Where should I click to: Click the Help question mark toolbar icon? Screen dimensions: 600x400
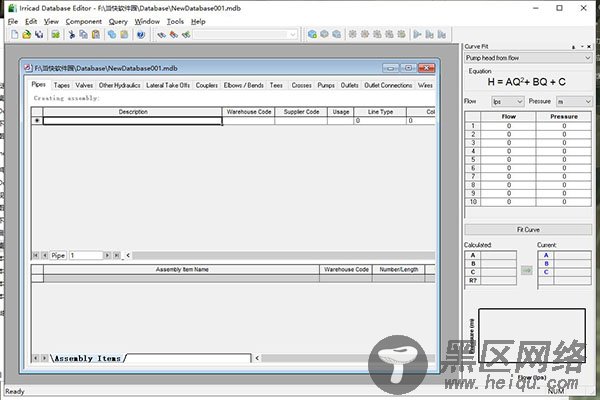click(x=141, y=35)
